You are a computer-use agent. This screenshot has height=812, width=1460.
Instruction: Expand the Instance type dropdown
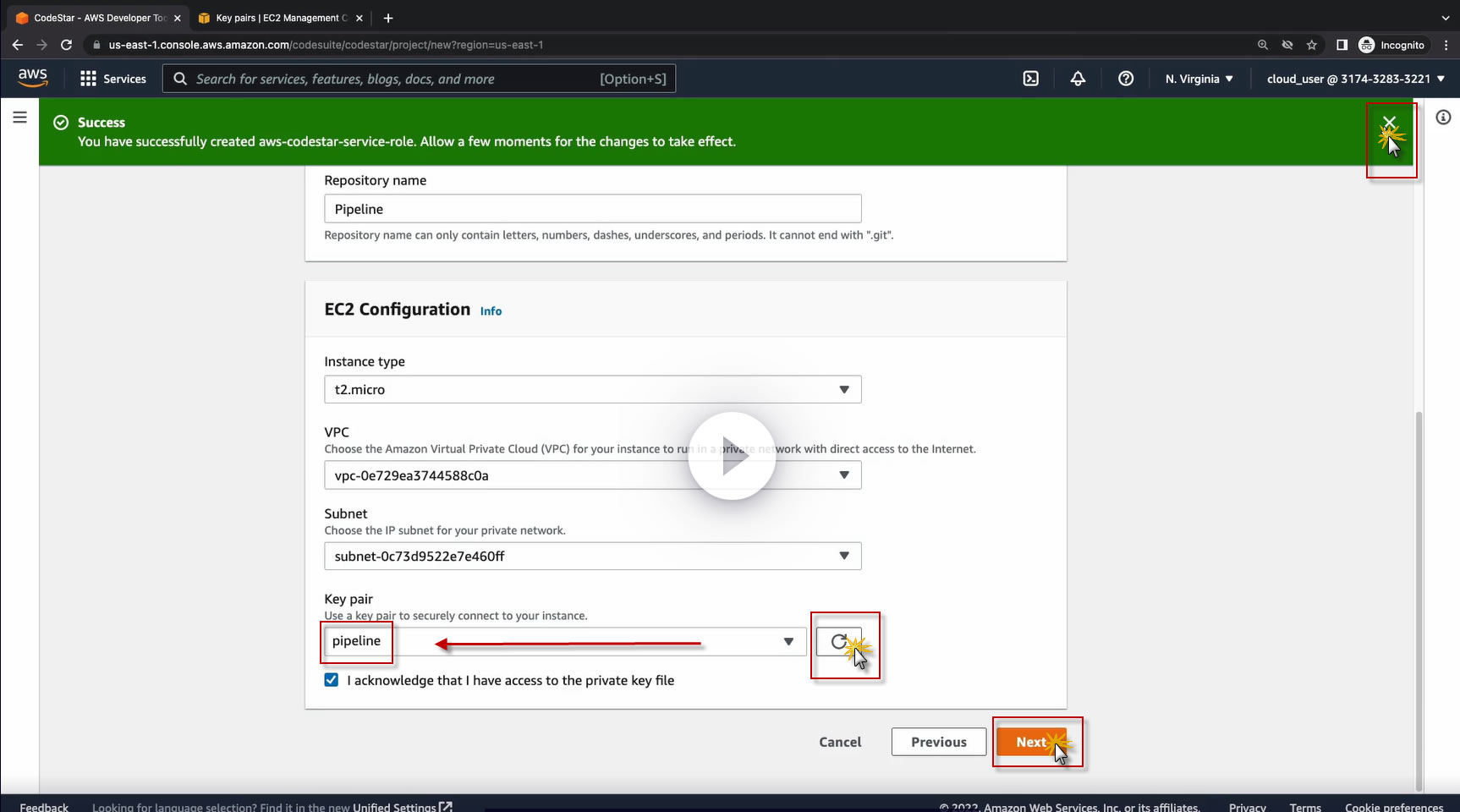coord(593,390)
